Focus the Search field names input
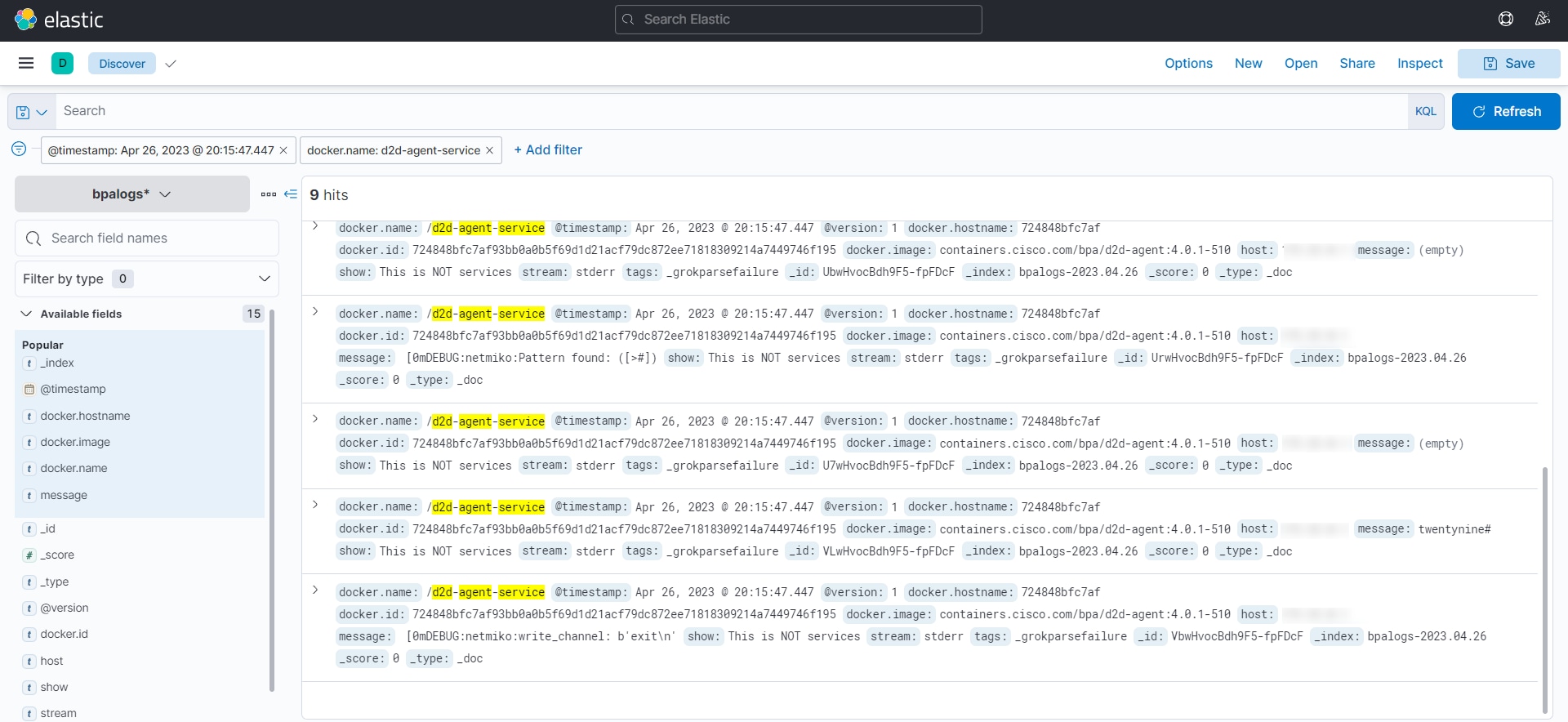The image size is (1568, 722). tap(155, 238)
